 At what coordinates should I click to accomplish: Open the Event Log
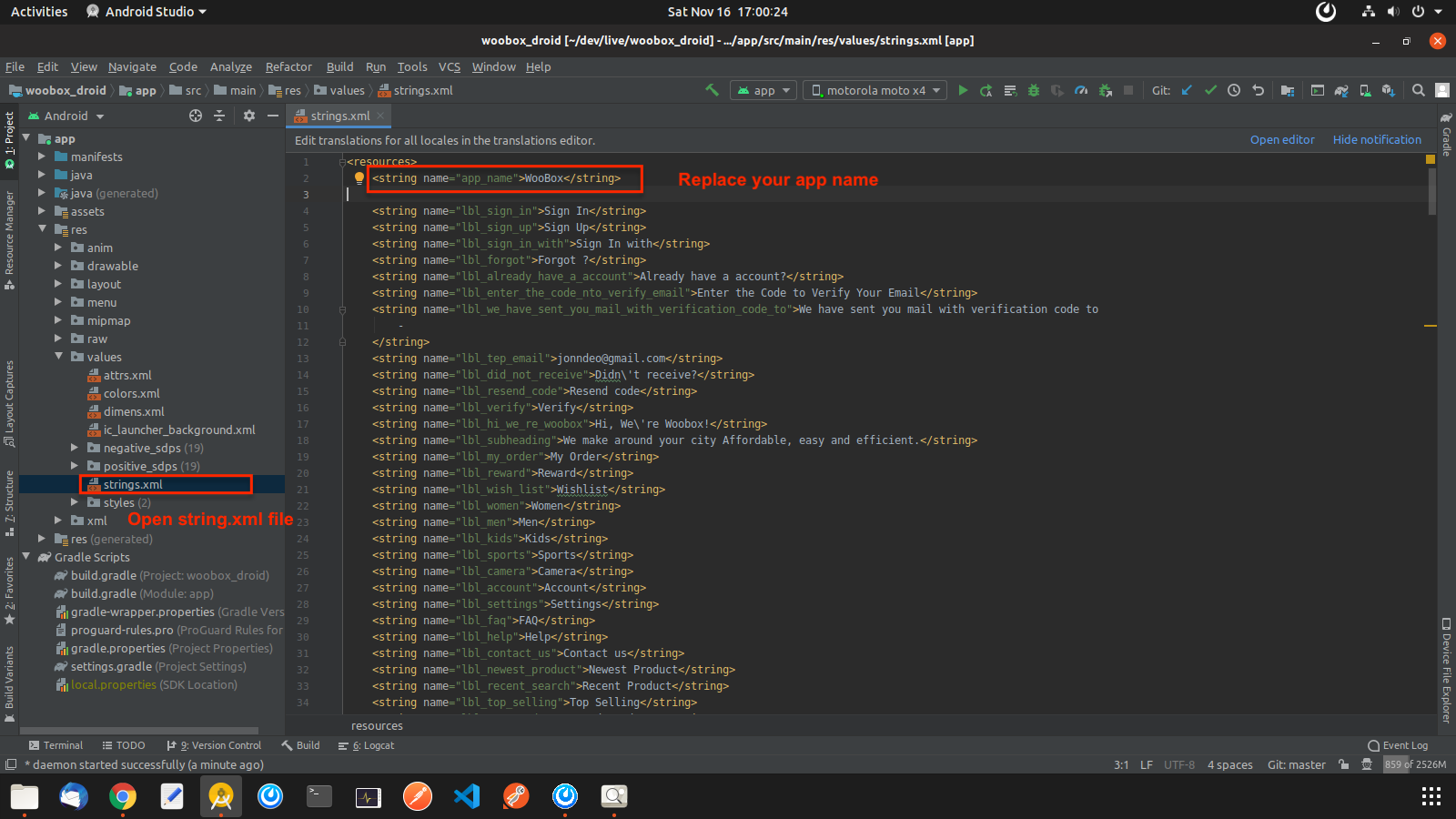tap(1398, 745)
